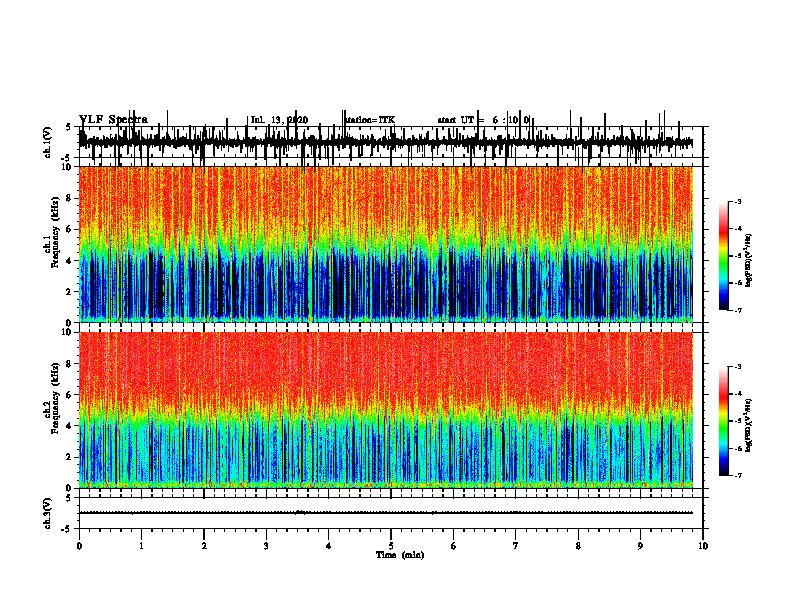Select the "Time (min)" x-axis label
The image size is (792, 612).
coord(400,555)
